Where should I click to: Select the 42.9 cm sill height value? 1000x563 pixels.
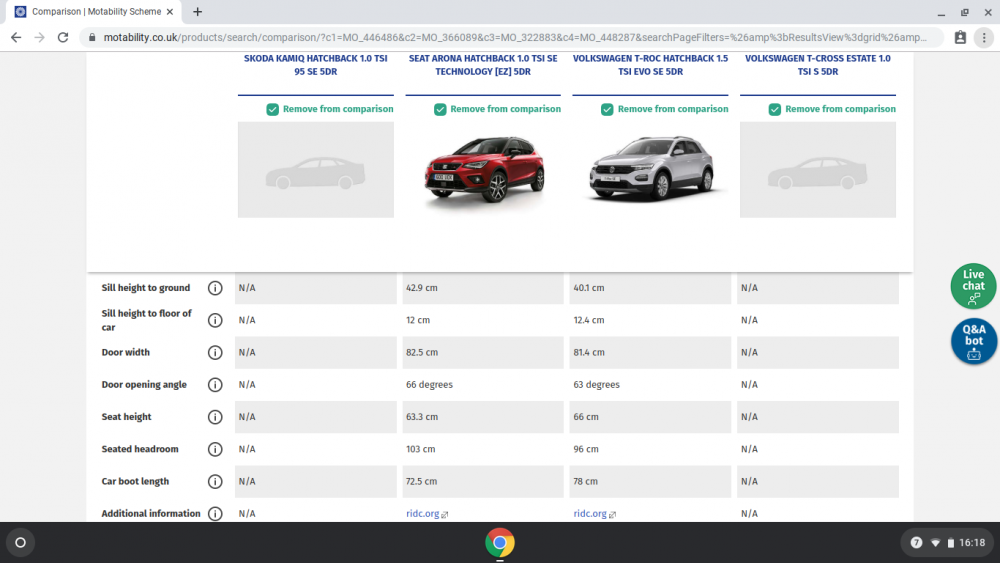[x=422, y=288]
